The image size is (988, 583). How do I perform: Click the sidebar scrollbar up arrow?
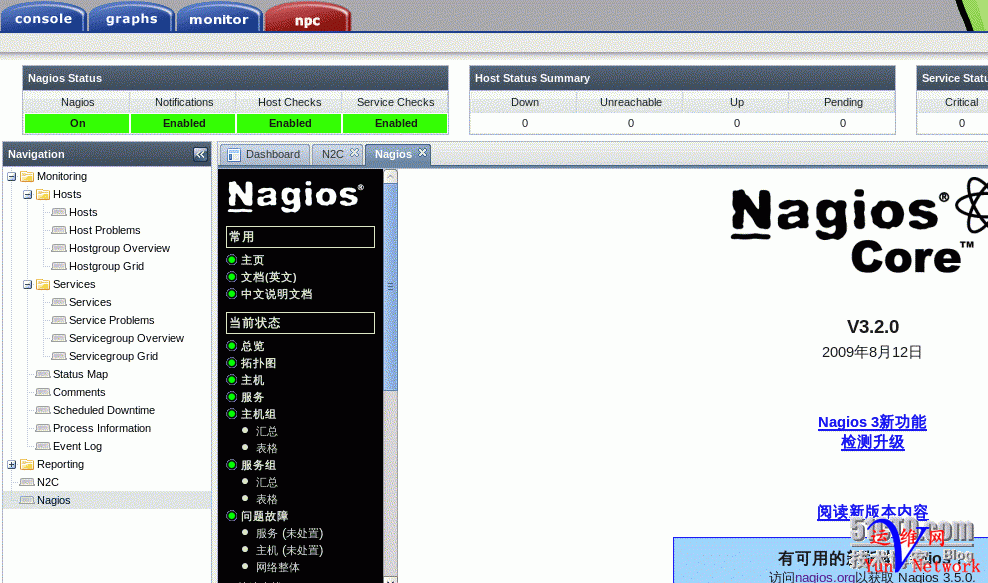pyautogui.click(x=391, y=176)
